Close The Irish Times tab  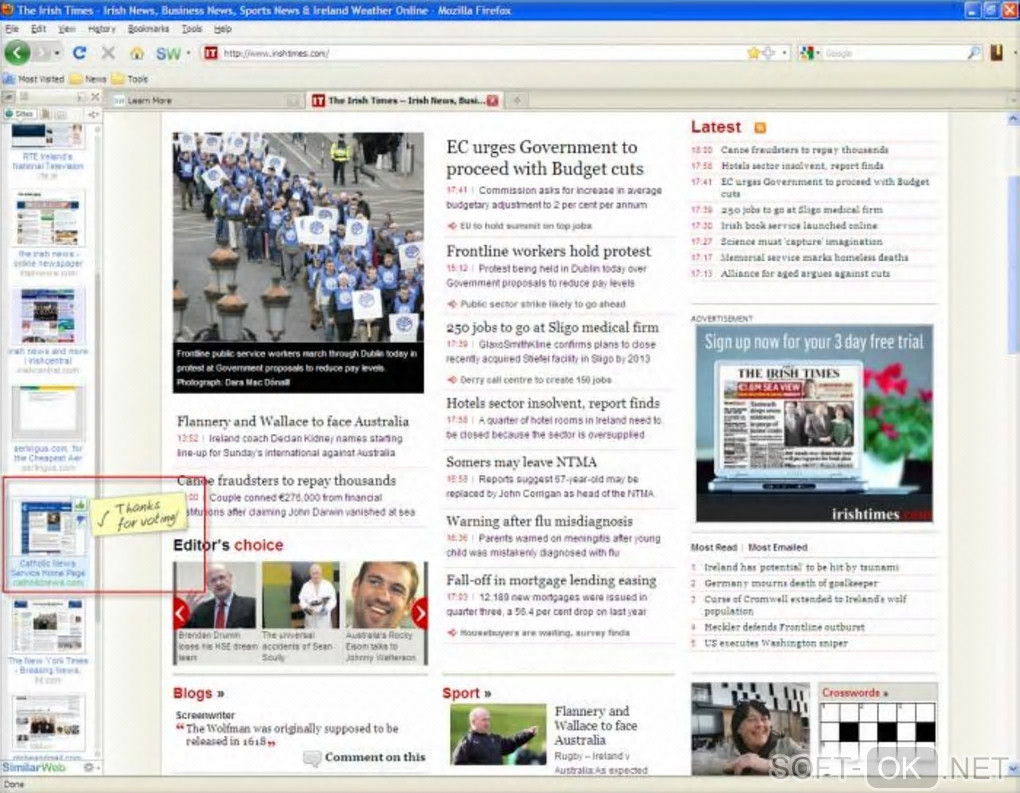(x=492, y=100)
